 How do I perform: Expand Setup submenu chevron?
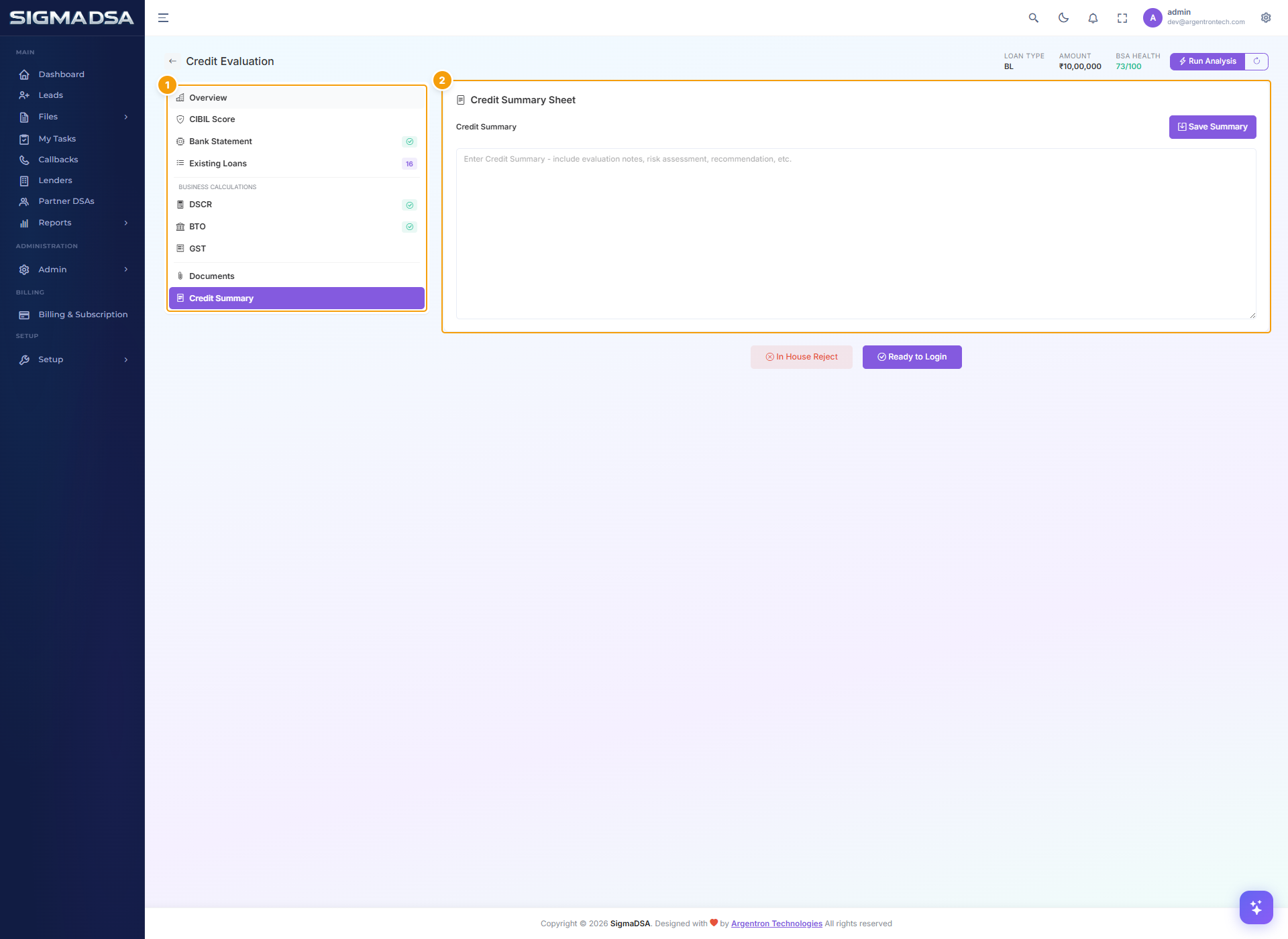coord(125,360)
